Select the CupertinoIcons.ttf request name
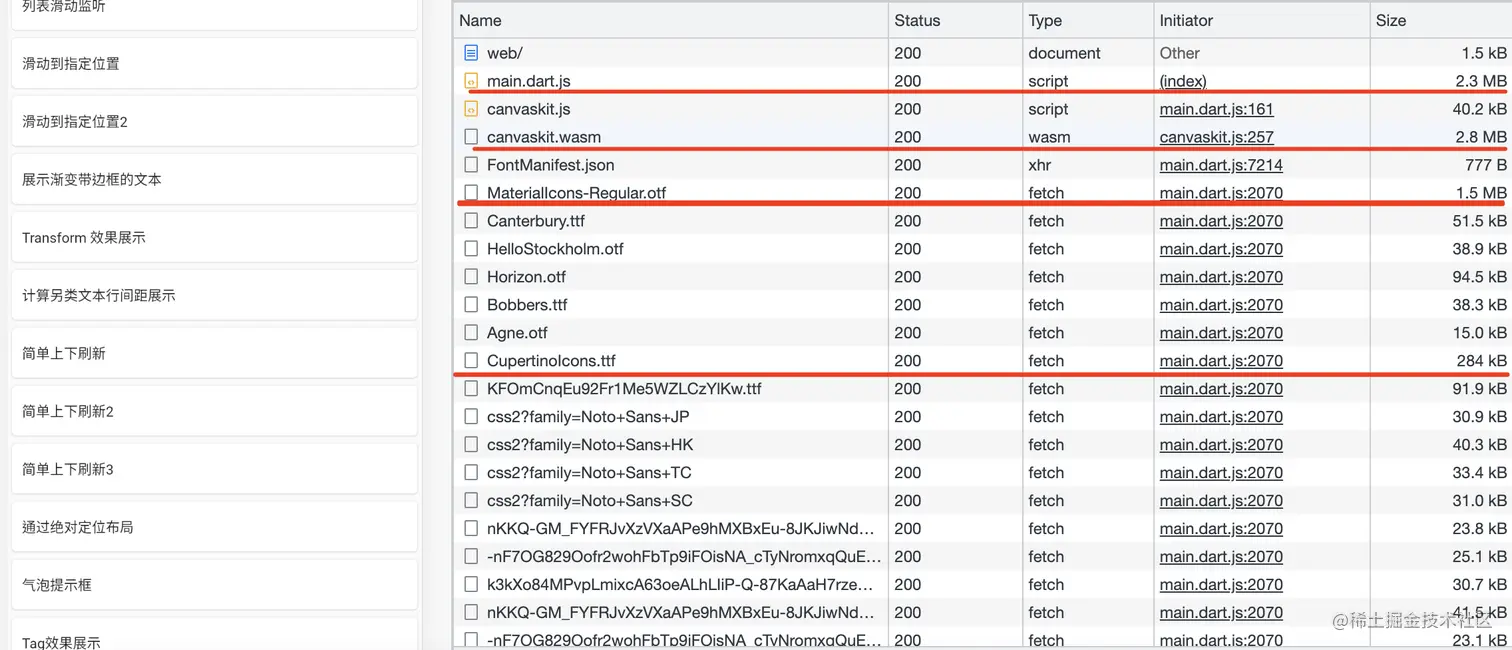This screenshot has height=650, width=1512. [551, 361]
